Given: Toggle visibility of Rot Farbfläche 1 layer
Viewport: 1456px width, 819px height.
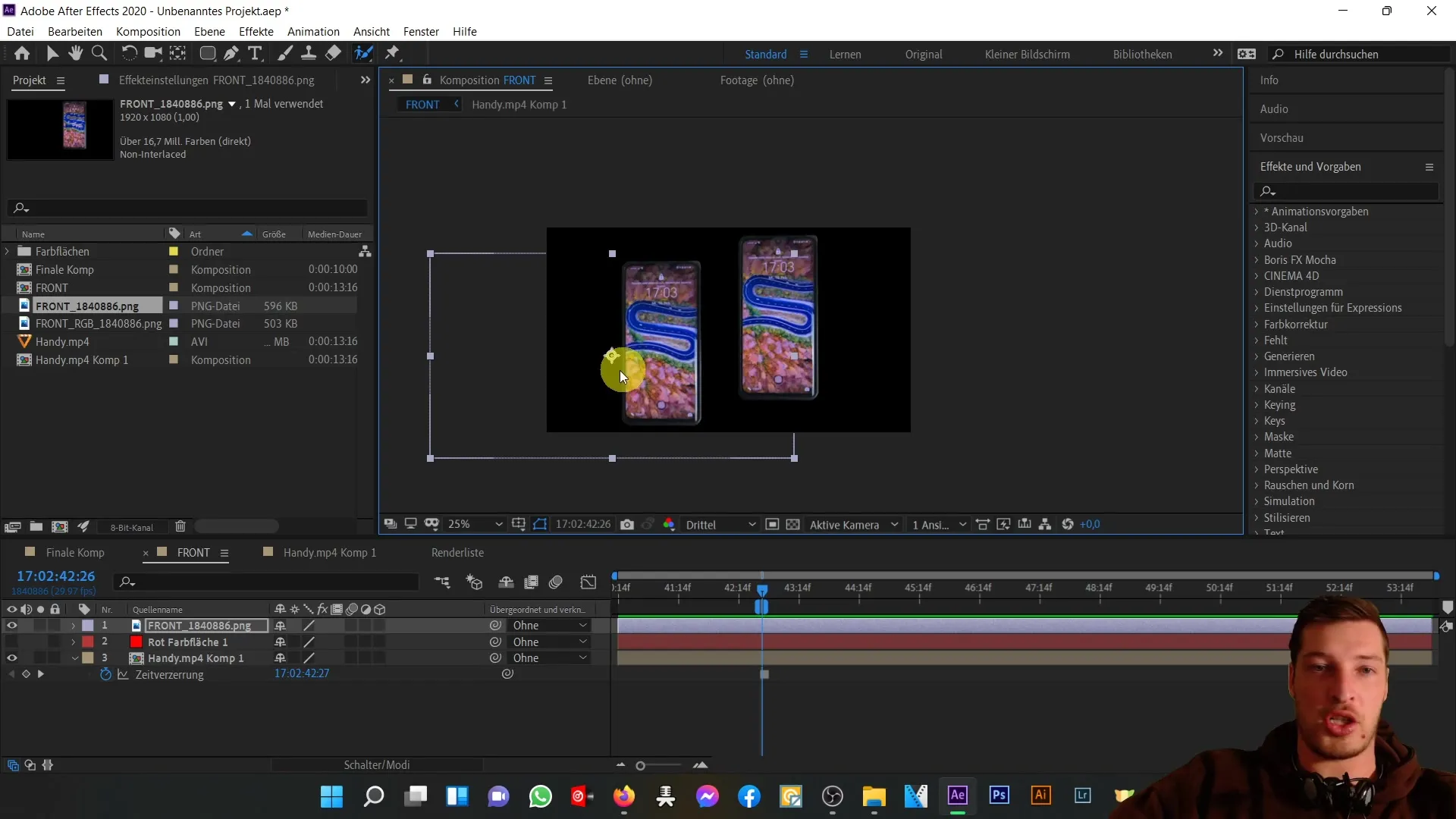Looking at the screenshot, I should 11,641.
